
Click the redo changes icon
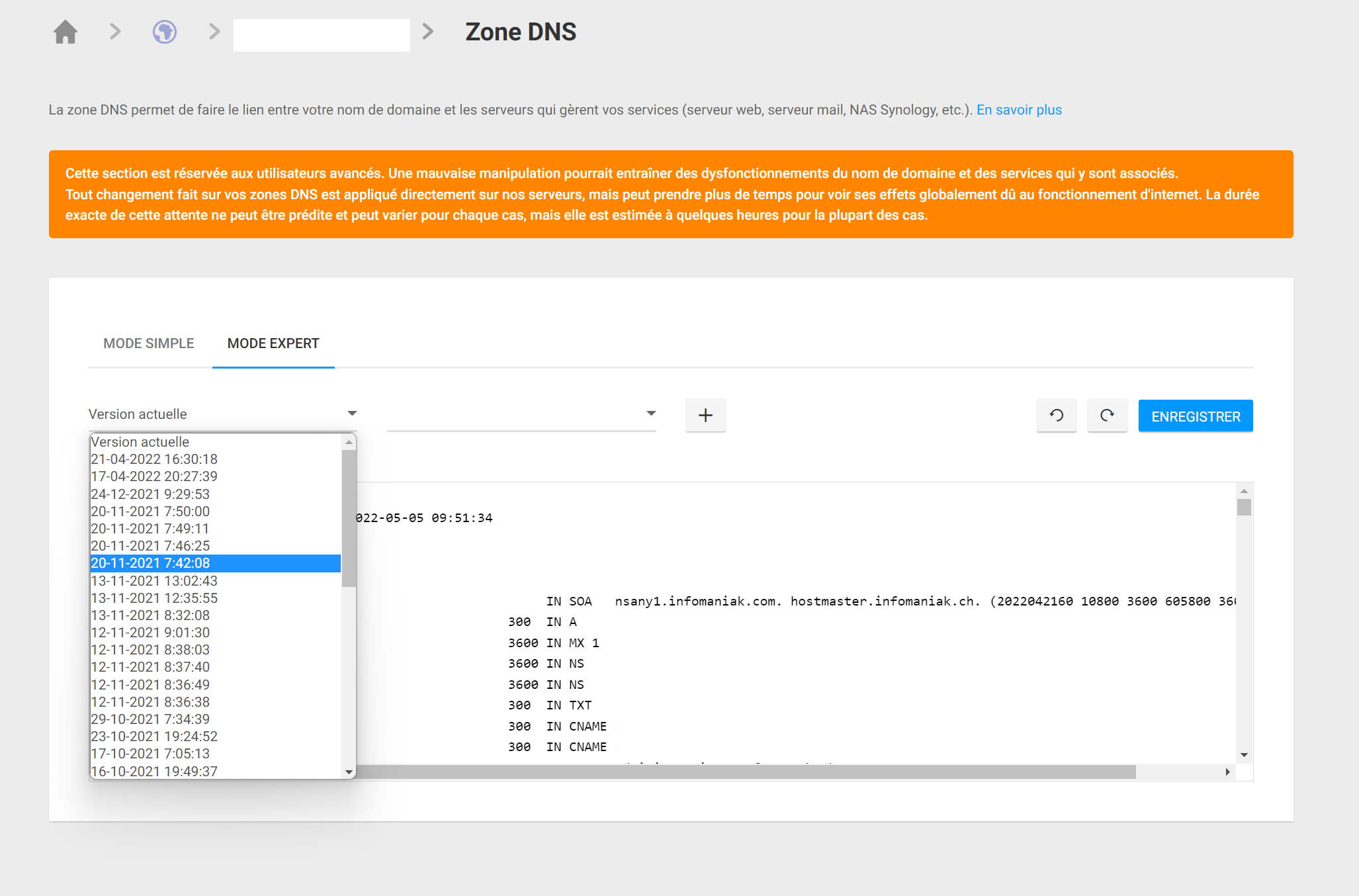pyautogui.click(x=1107, y=416)
